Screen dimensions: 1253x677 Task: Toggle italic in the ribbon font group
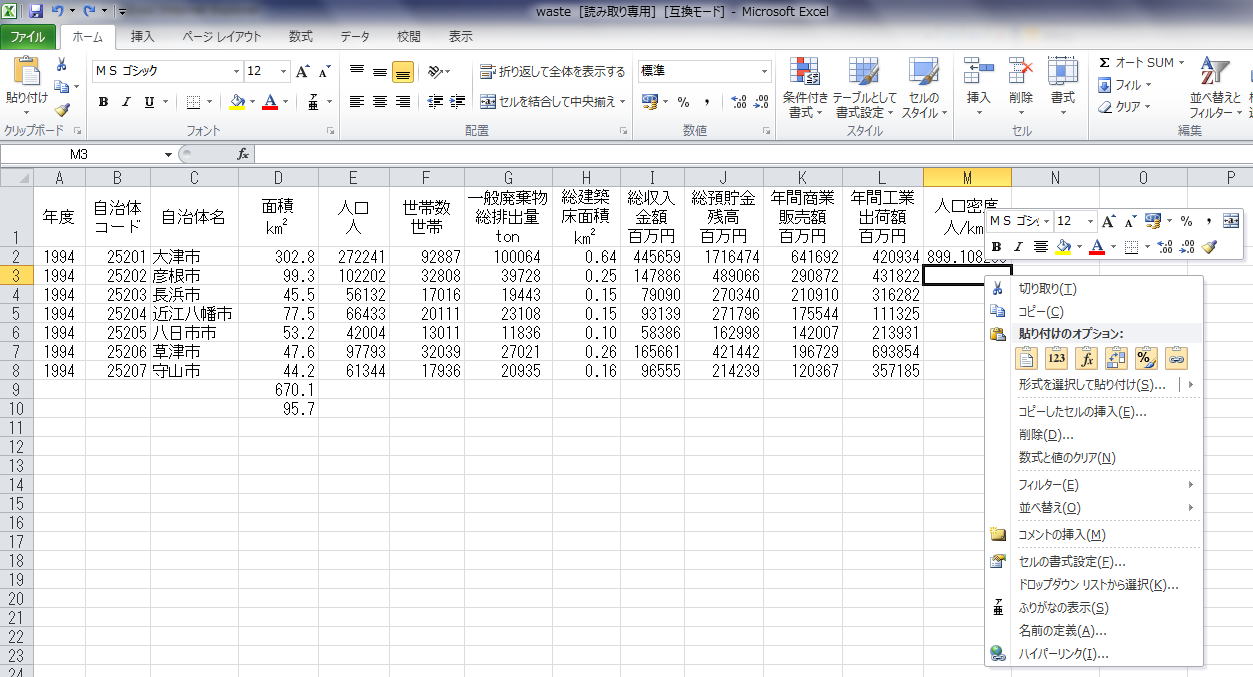126,101
